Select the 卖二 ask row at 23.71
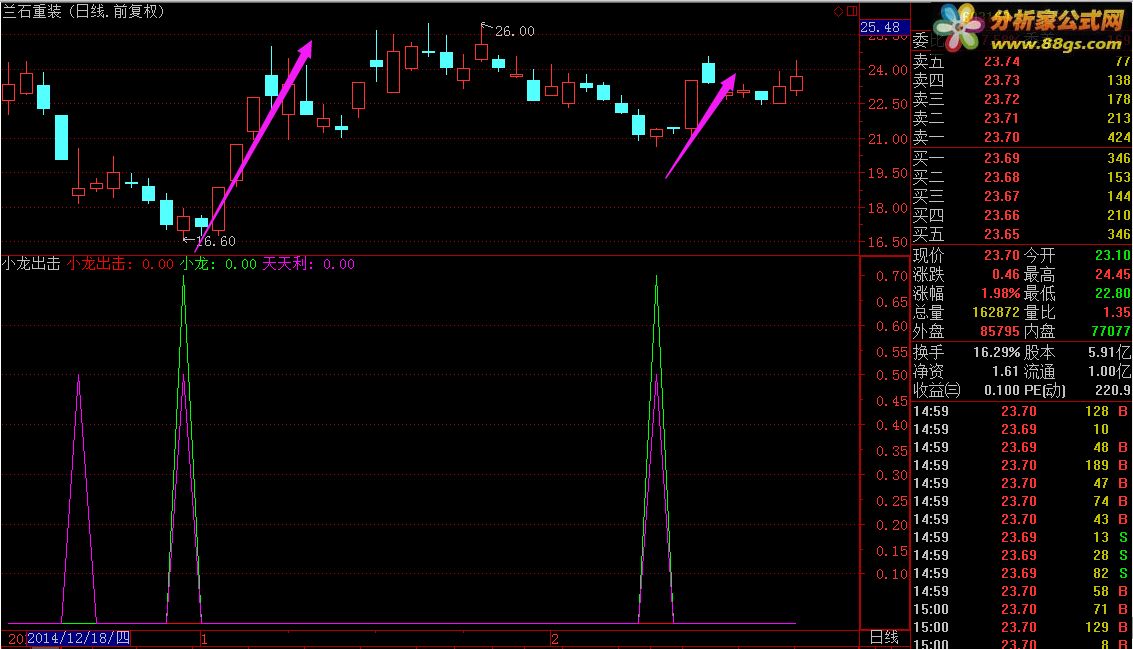This screenshot has width=1133, height=649. [1021, 118]
